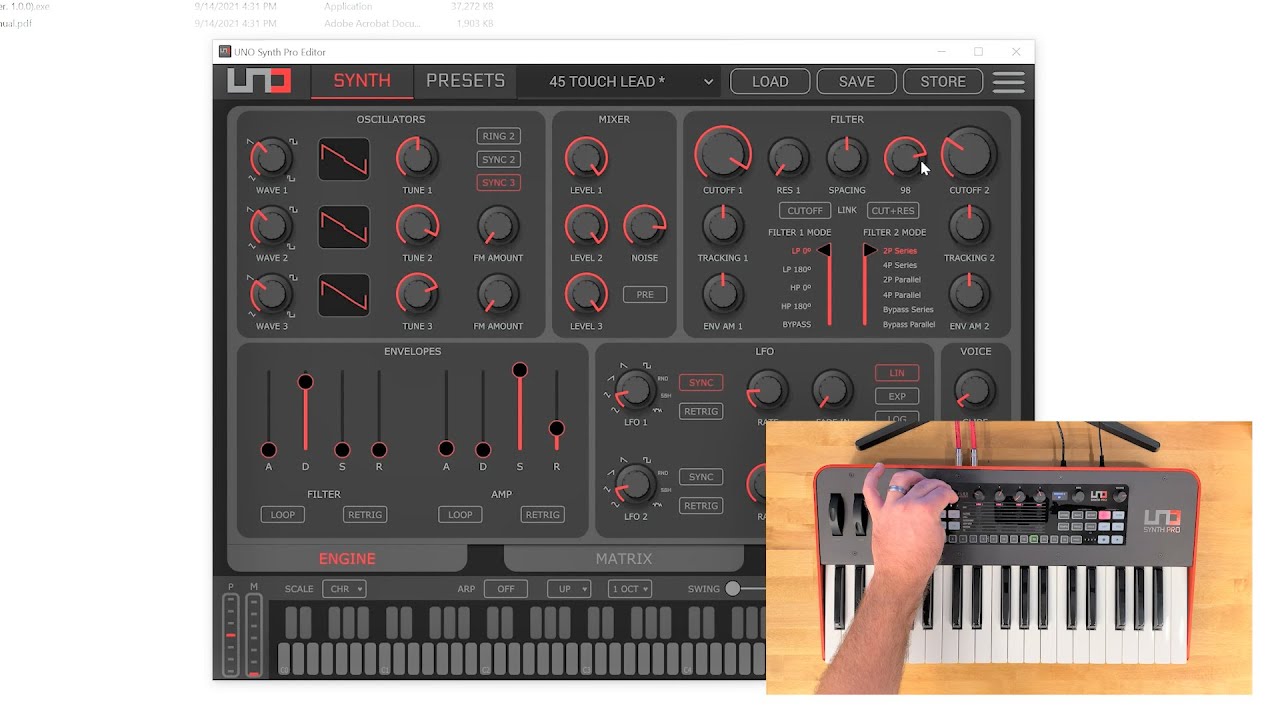This screenshot has height=720, width=1280.
Task: Toggle LFO 1 RETRIG button
Action: click(x=701, y=411)
